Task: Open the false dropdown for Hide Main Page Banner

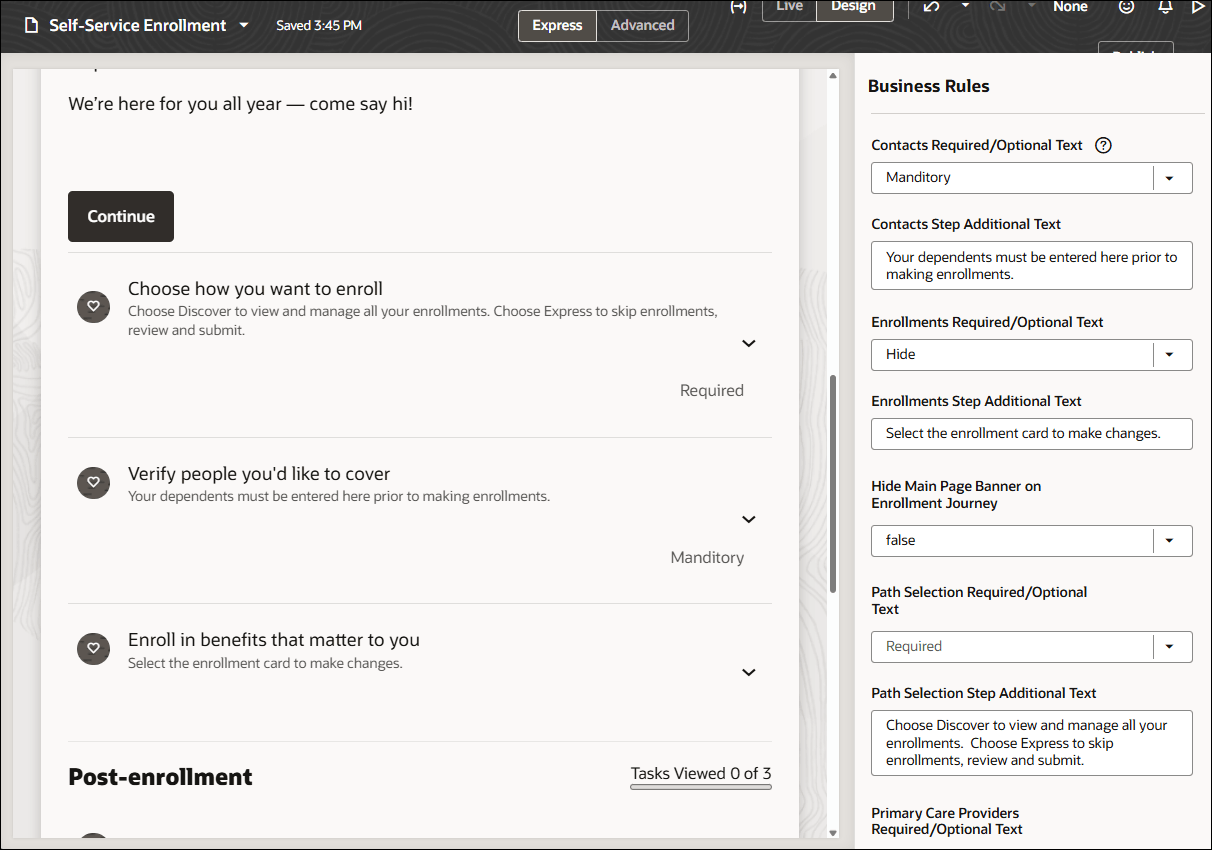Action: click(1170, 541)
